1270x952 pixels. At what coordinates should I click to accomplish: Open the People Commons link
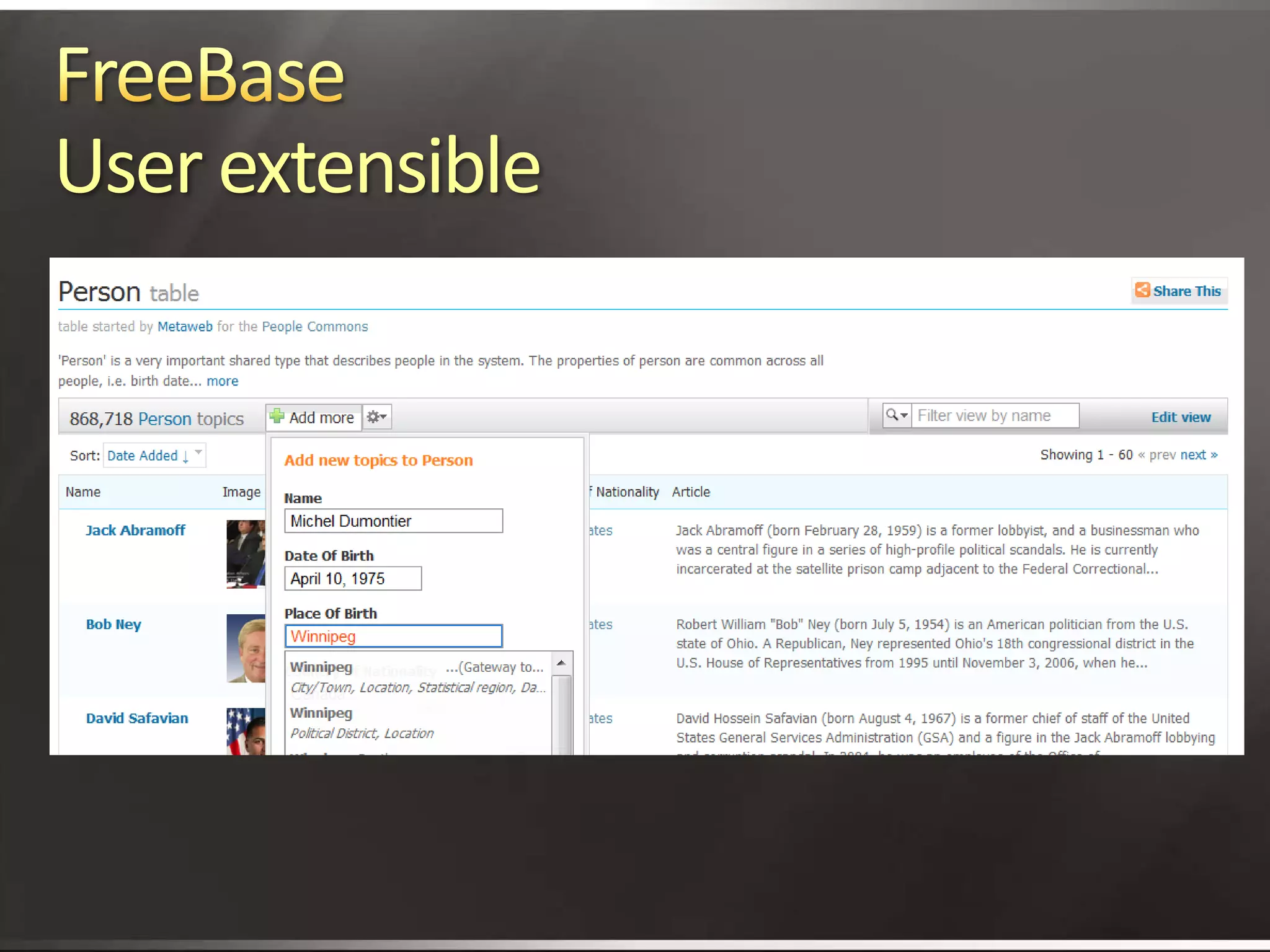pos(314,327)
